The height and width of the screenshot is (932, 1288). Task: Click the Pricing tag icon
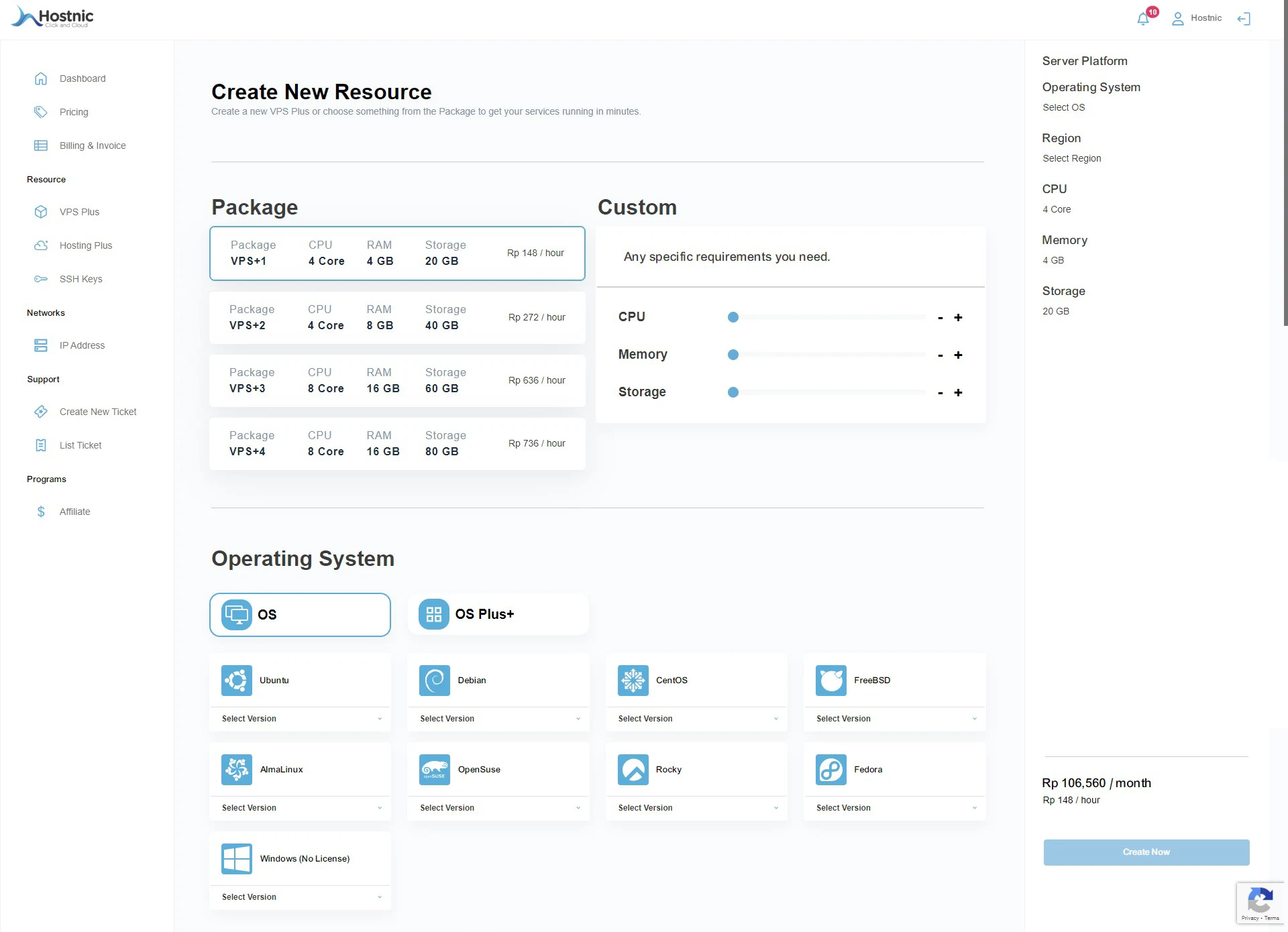point(41,112)
